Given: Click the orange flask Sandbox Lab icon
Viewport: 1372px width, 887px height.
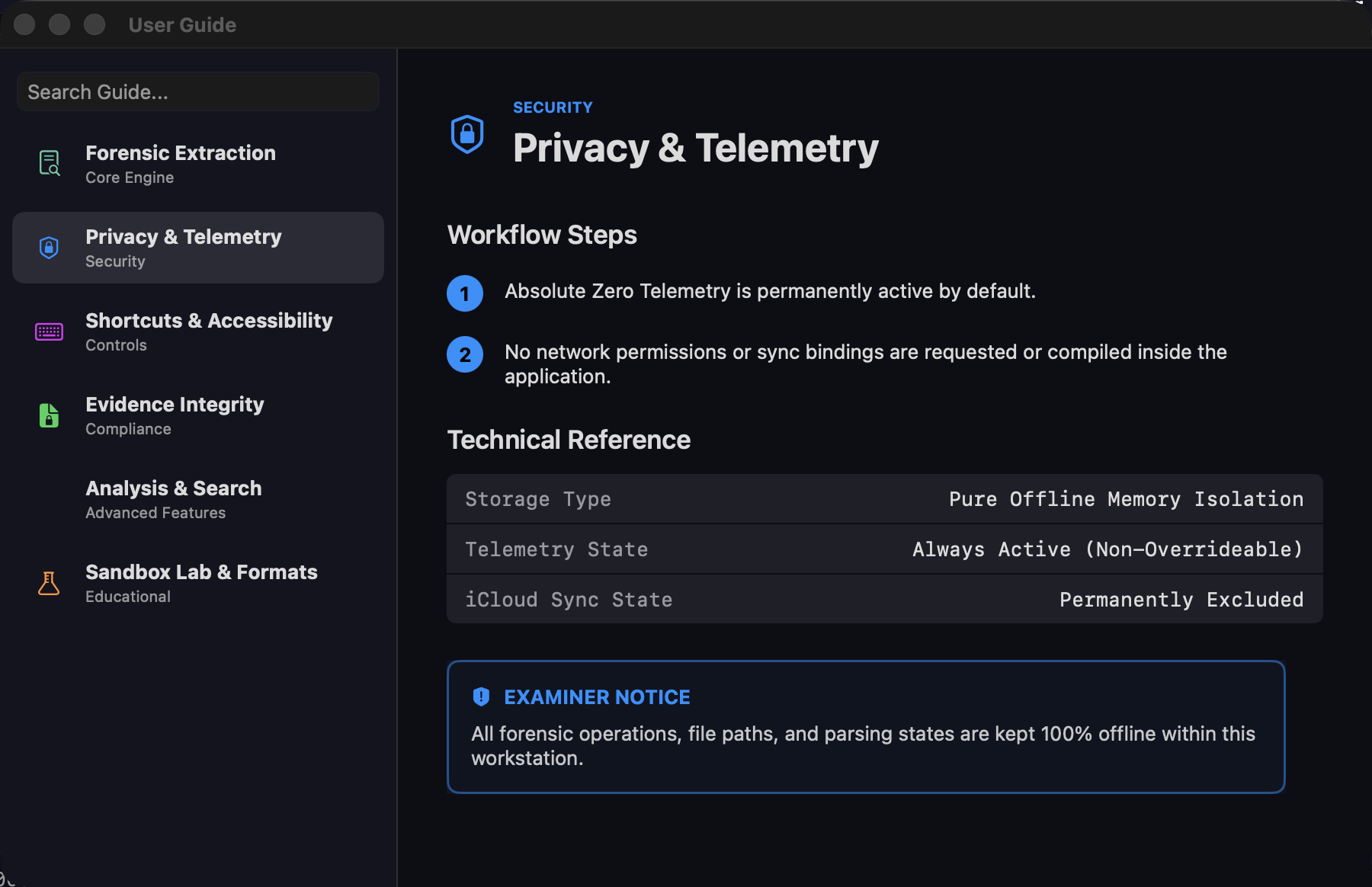Looking at the screenshot, I should click(x=50, y=583).
